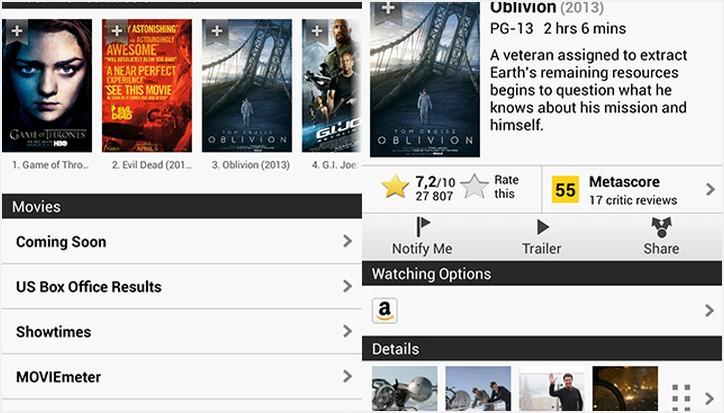Play the Oblivion trailer

[x=542, y=236]
